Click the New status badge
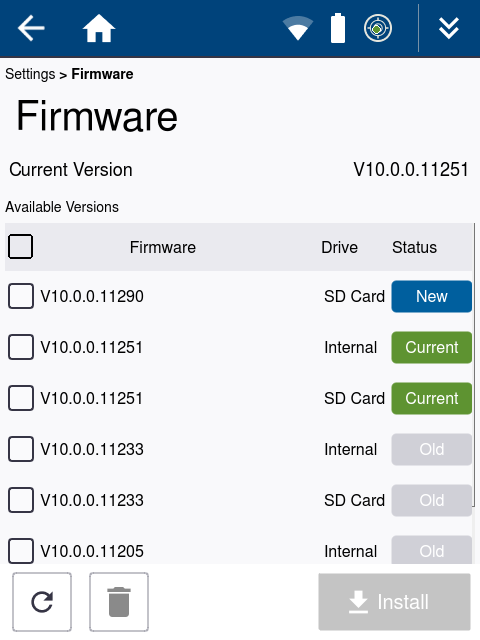 point(431,296)
